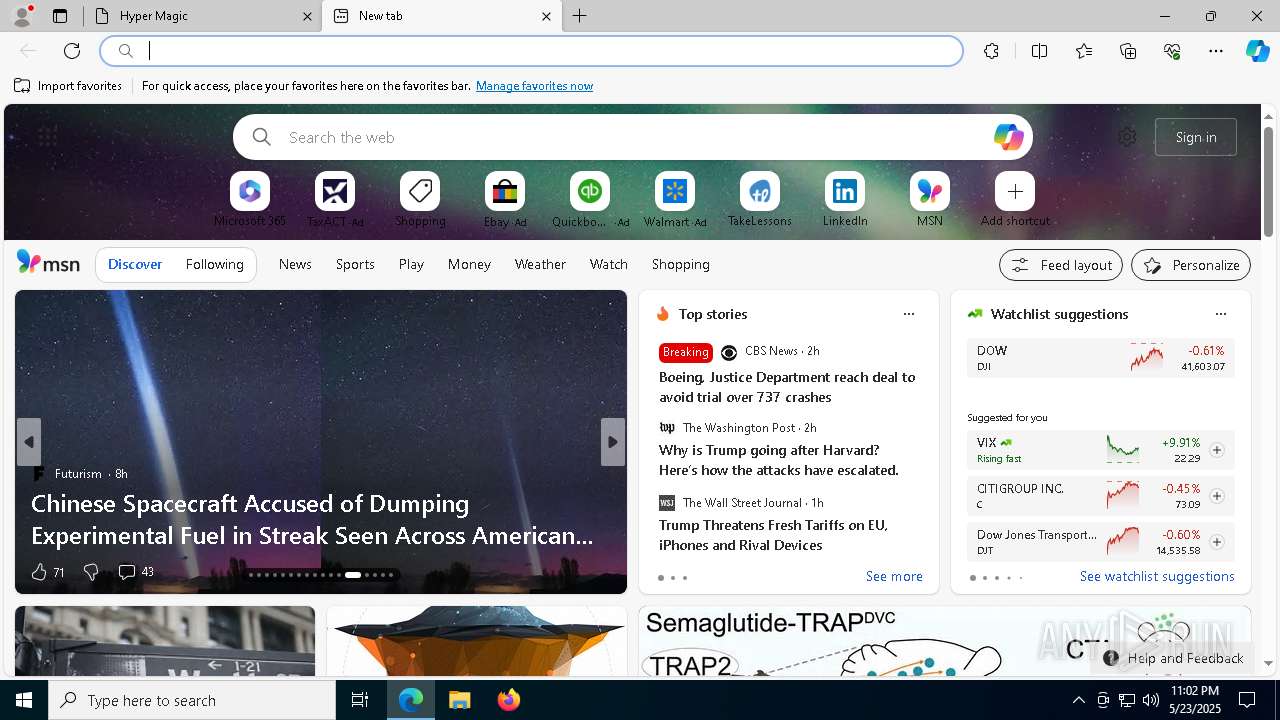Viewport: 1280px width, 720px height.
Task: Click Import favorites
Action: (x=68, y=86)
